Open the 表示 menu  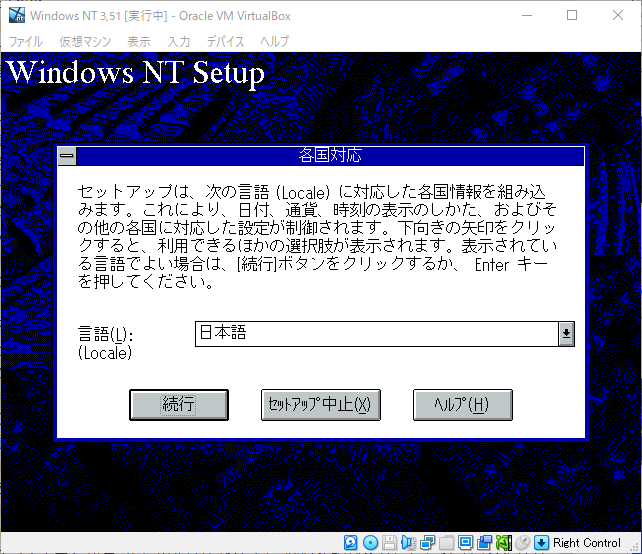point(139,41)
